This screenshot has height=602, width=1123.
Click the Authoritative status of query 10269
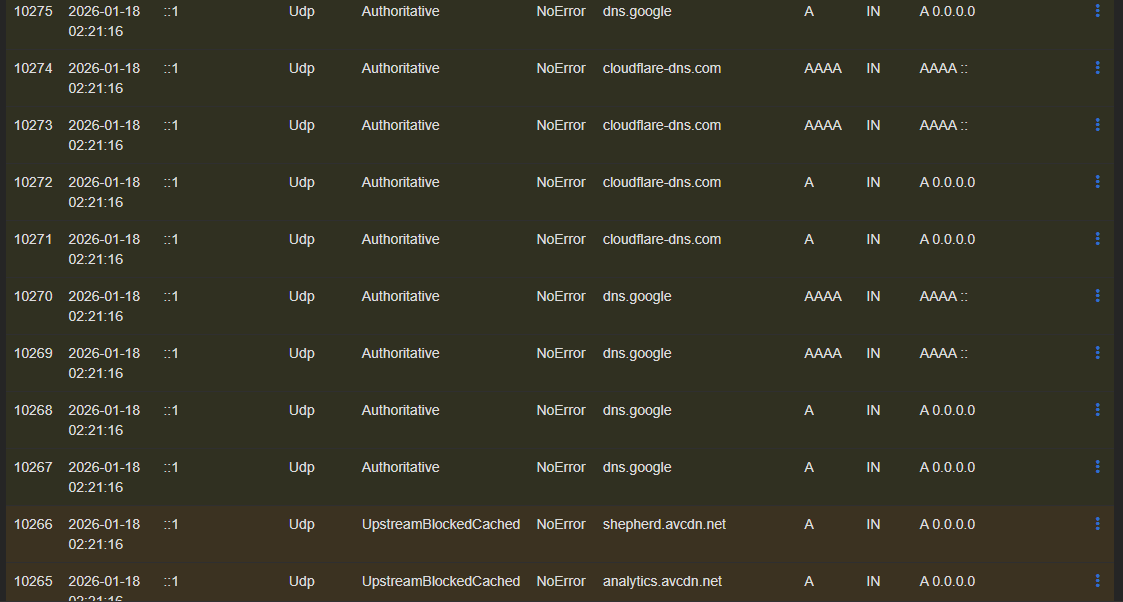click(x=400, y=352)
